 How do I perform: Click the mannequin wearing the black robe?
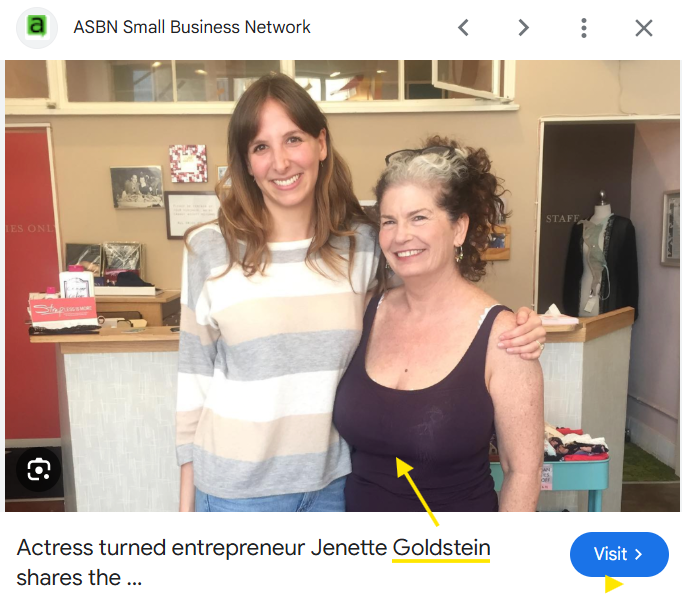click(601, 255)
